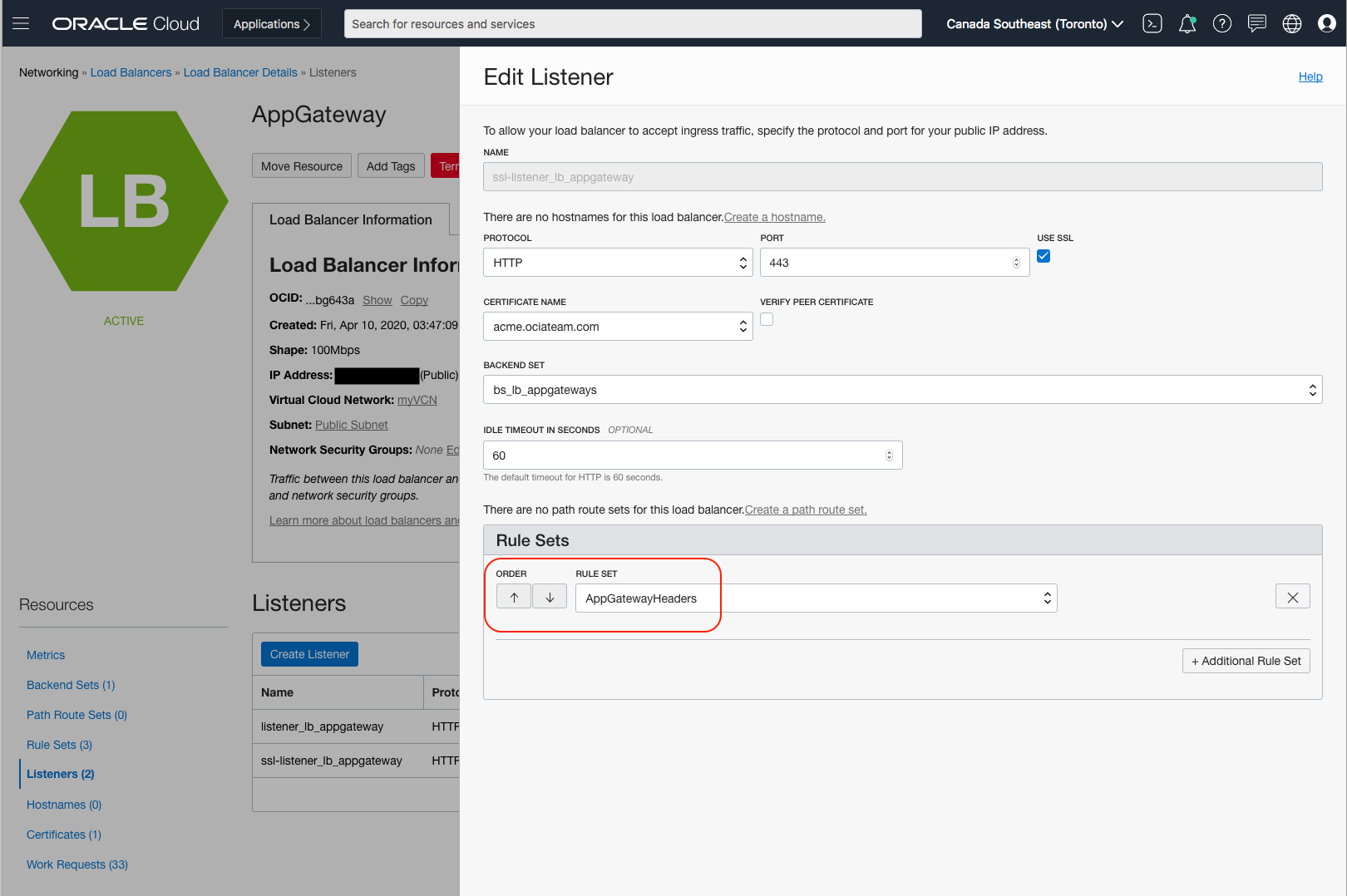Open the Applications menu

coord(272,23)
